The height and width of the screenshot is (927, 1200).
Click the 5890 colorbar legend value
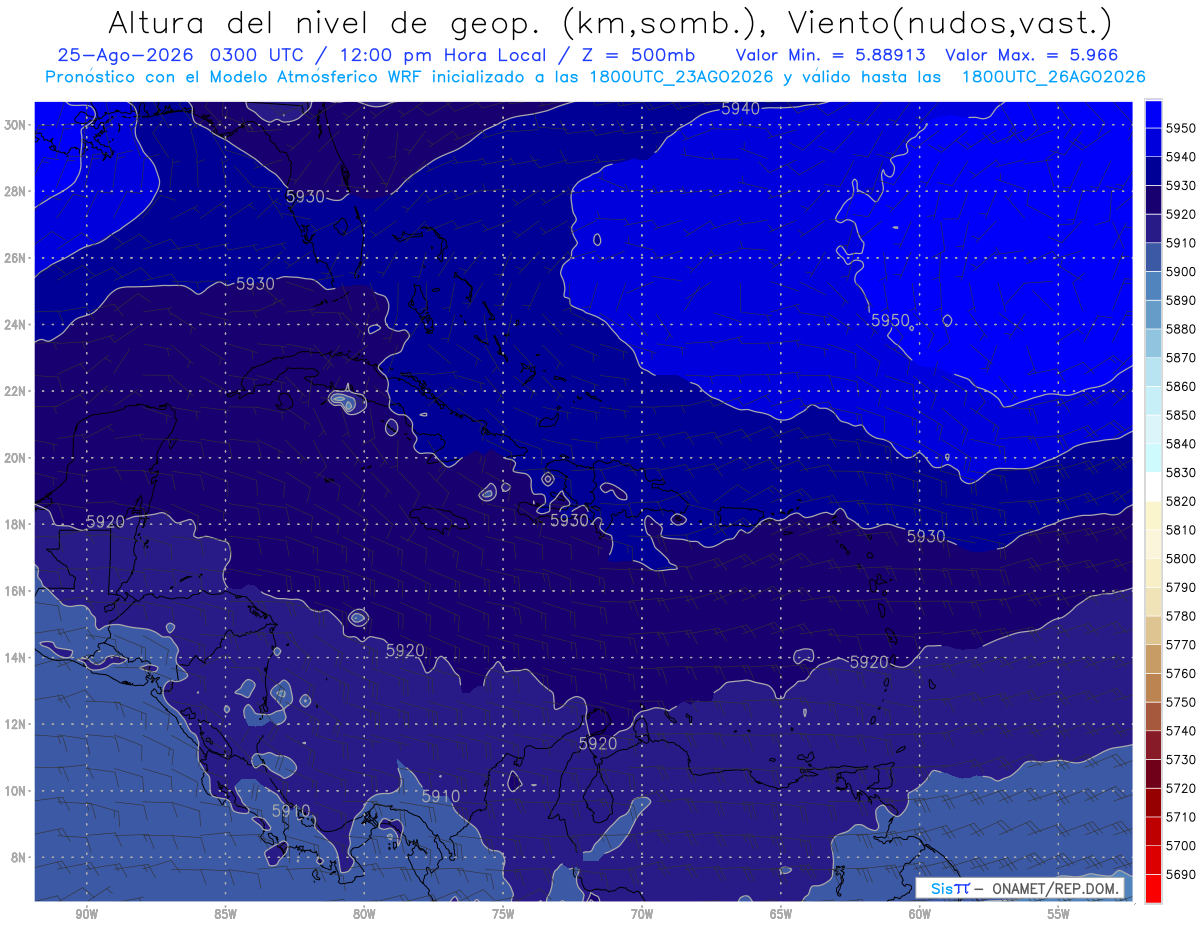pos(1180,300)
